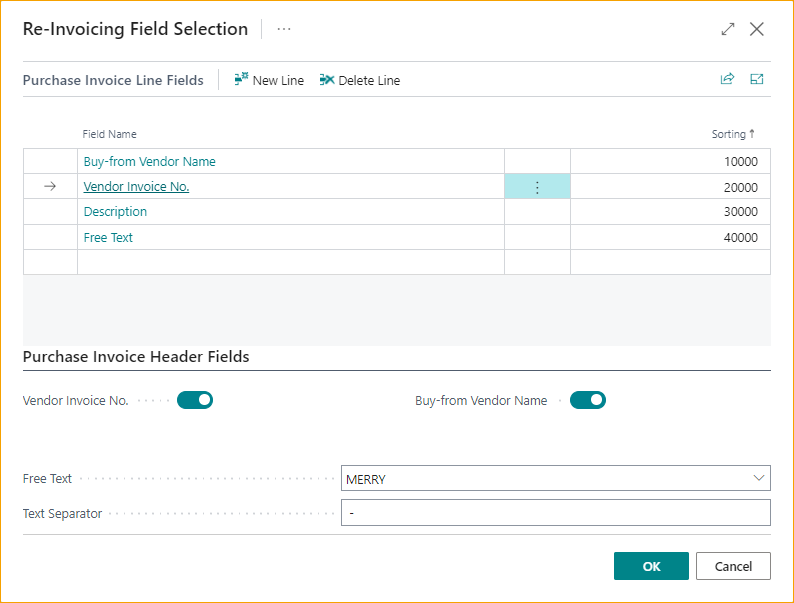Select the Buy-from Vendor Name row
Screen dimensions: 794x603
pos(150,162)
